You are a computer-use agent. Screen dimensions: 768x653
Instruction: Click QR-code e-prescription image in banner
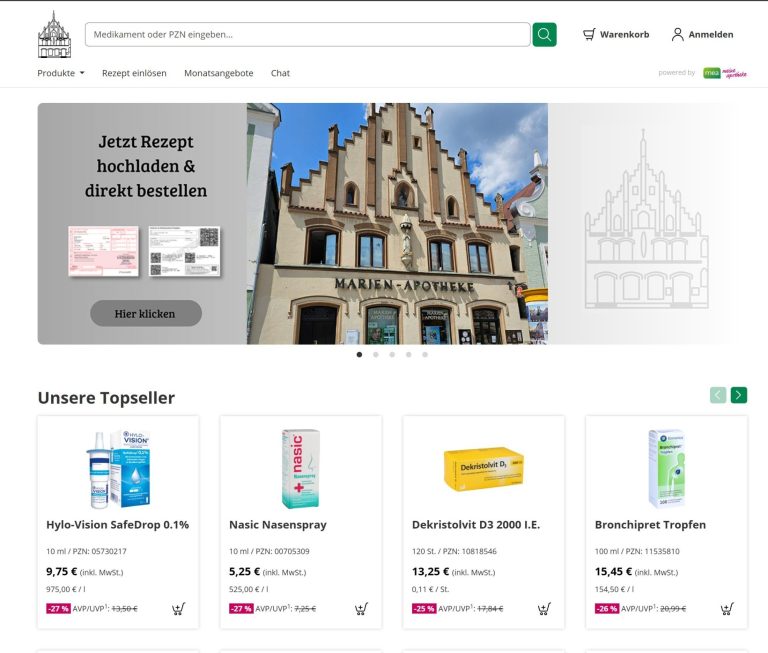click(x=184, y=251)
